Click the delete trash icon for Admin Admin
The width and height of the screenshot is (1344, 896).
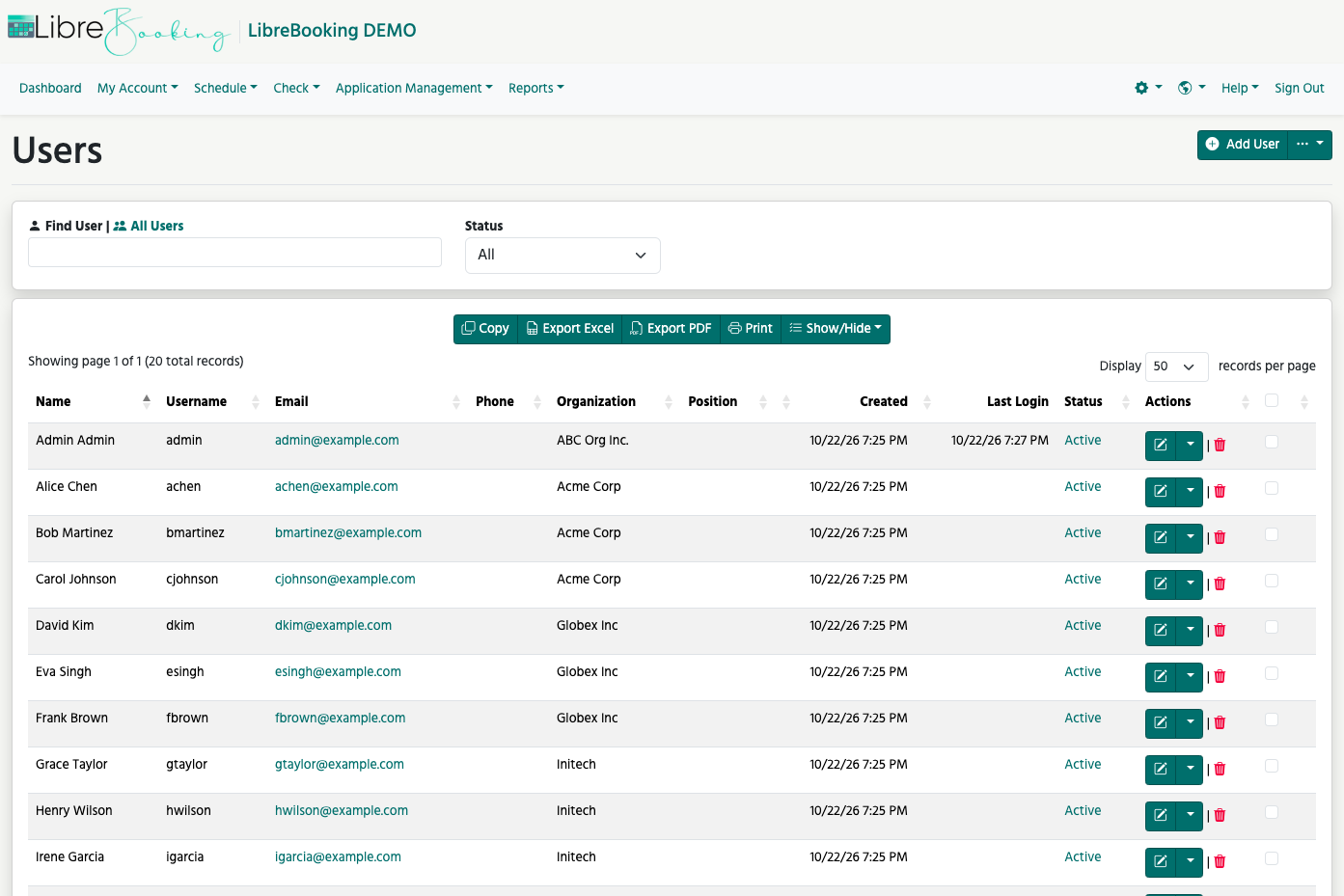tap(1220, 445)
